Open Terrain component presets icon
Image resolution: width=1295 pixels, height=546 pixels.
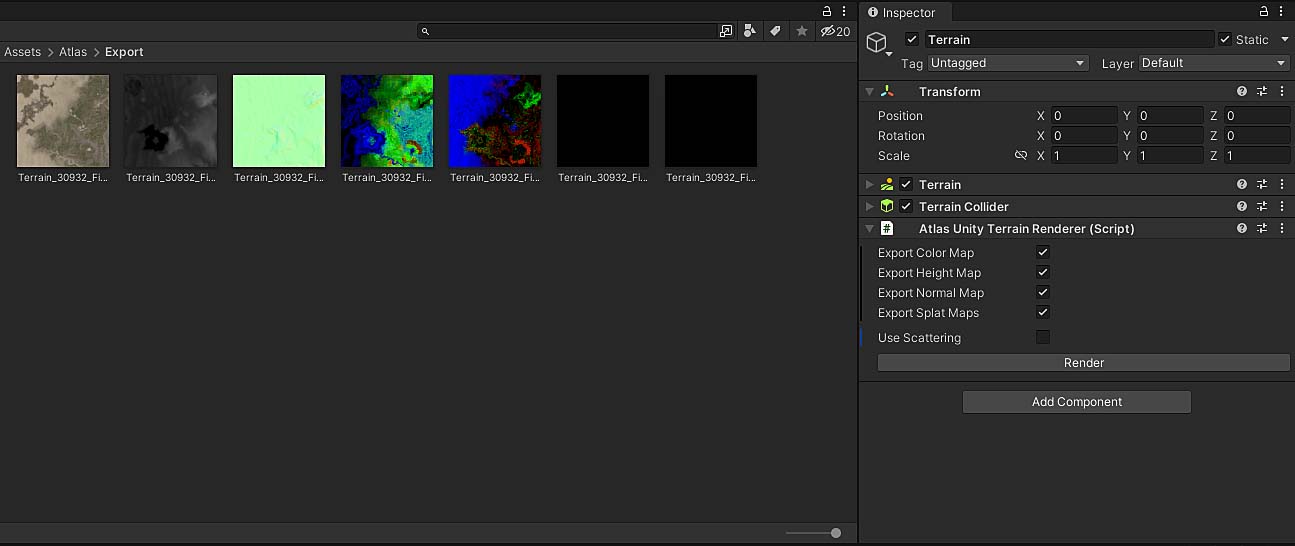(1262, 185)
